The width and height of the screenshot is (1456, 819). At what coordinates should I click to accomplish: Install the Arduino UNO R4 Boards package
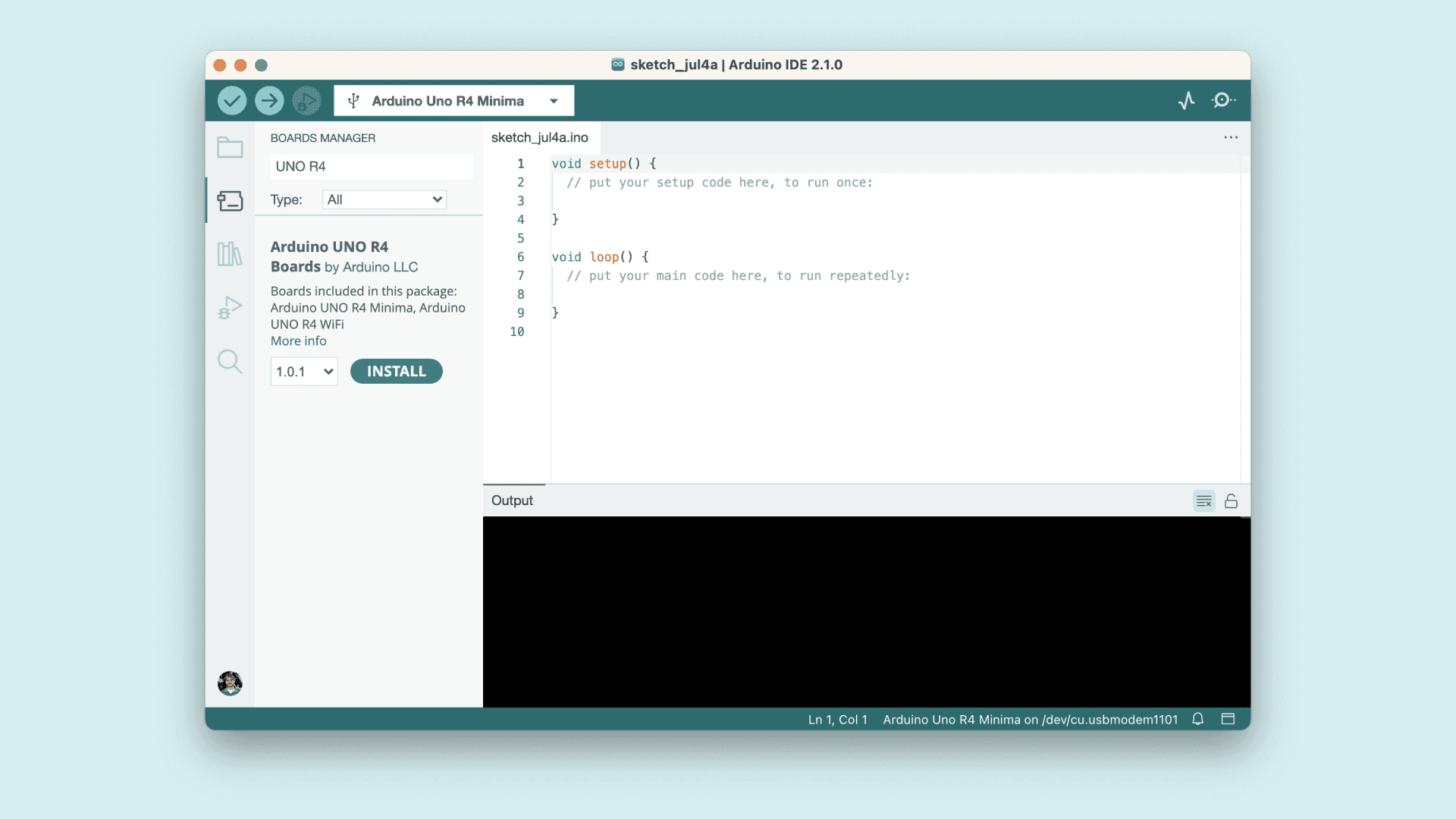(396, 372)
